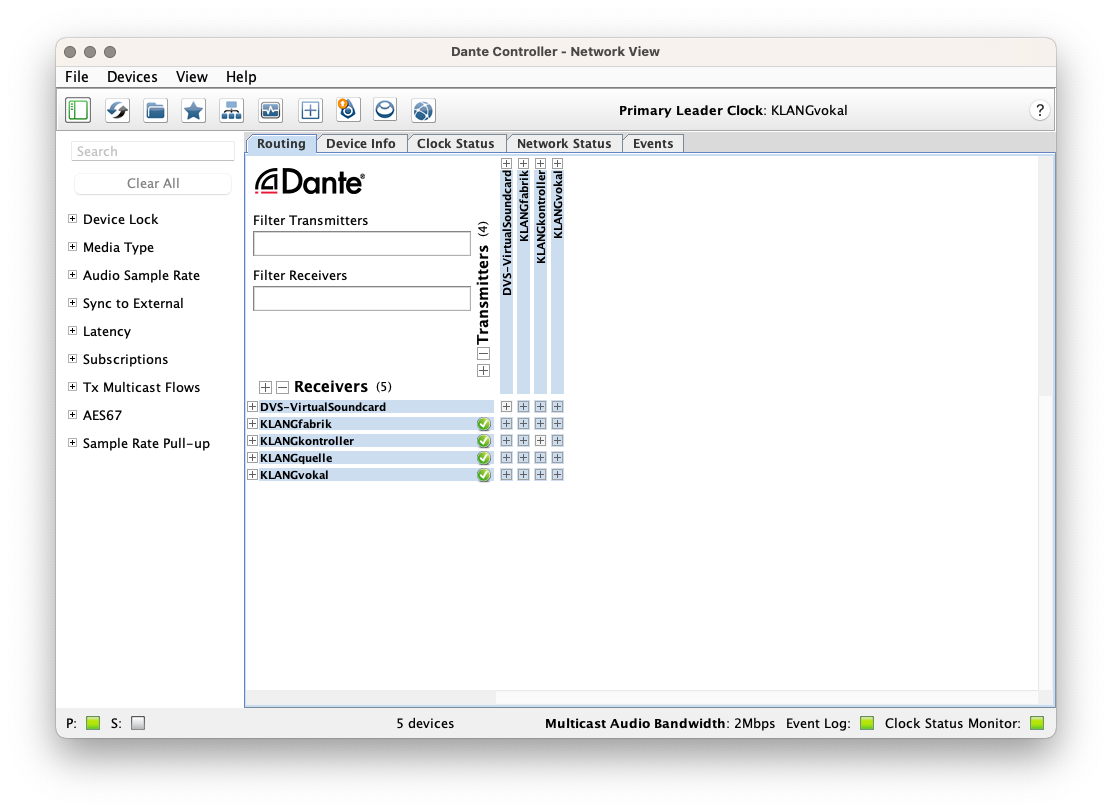This screenshot has height=812, width=1112.
Task: Expand all transmitters with plus button
Action: 484,371
